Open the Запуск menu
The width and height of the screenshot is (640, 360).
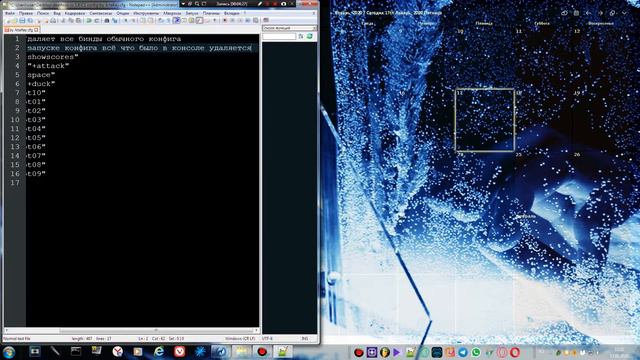click(192, 13)
